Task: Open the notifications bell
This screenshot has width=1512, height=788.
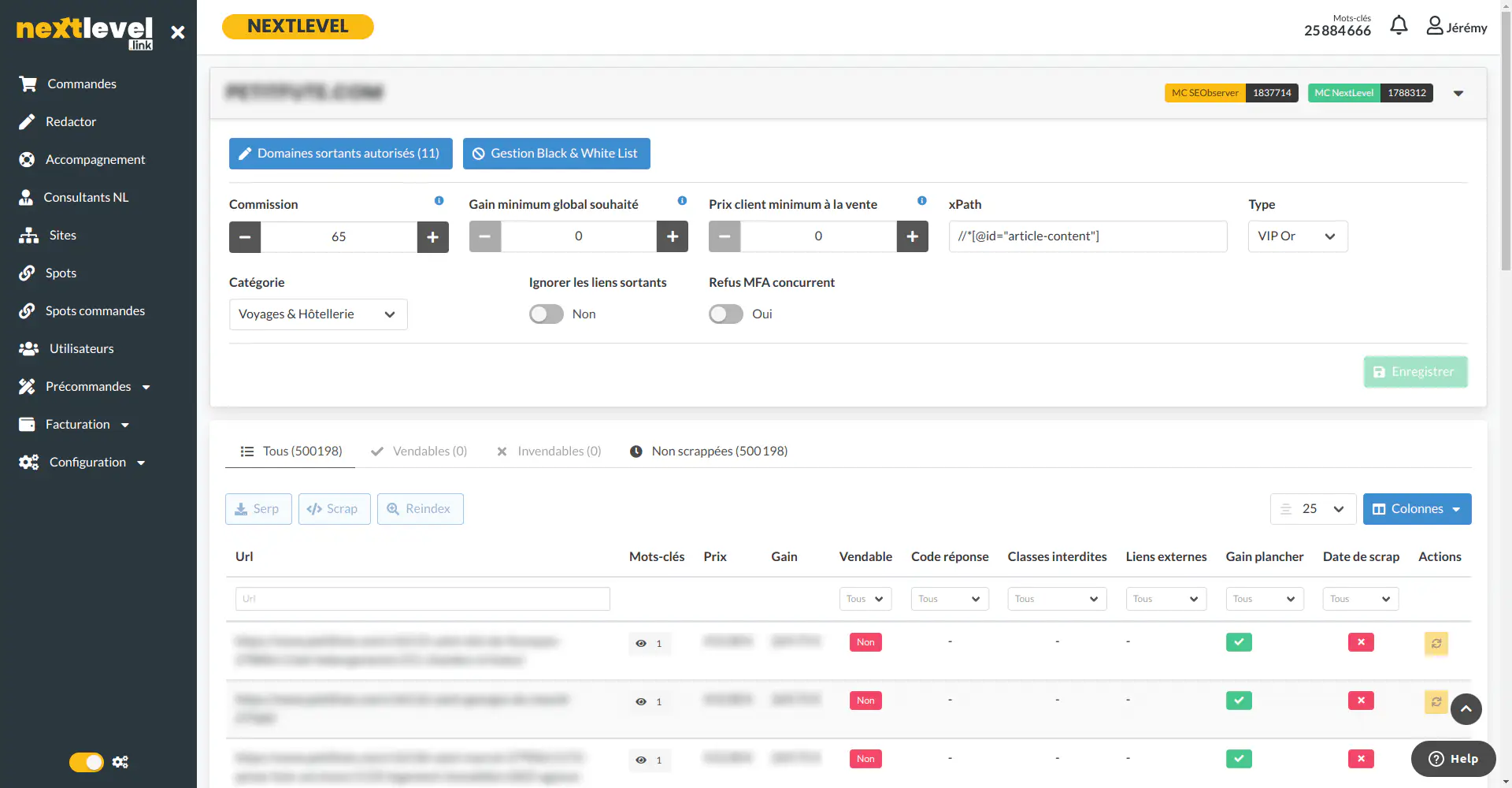Action: [1399, 25]
